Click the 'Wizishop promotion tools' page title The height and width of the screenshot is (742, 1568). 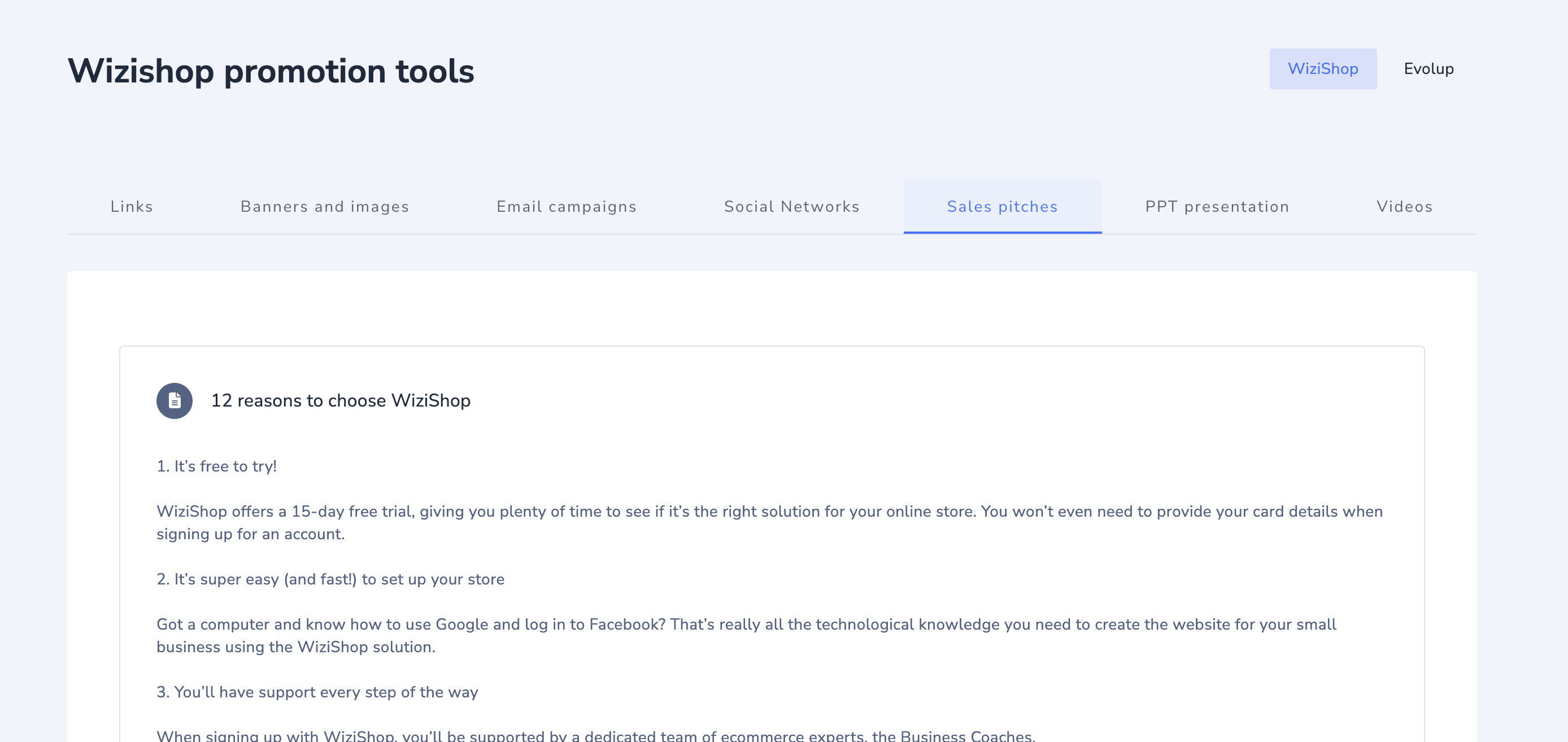point(271,71)
